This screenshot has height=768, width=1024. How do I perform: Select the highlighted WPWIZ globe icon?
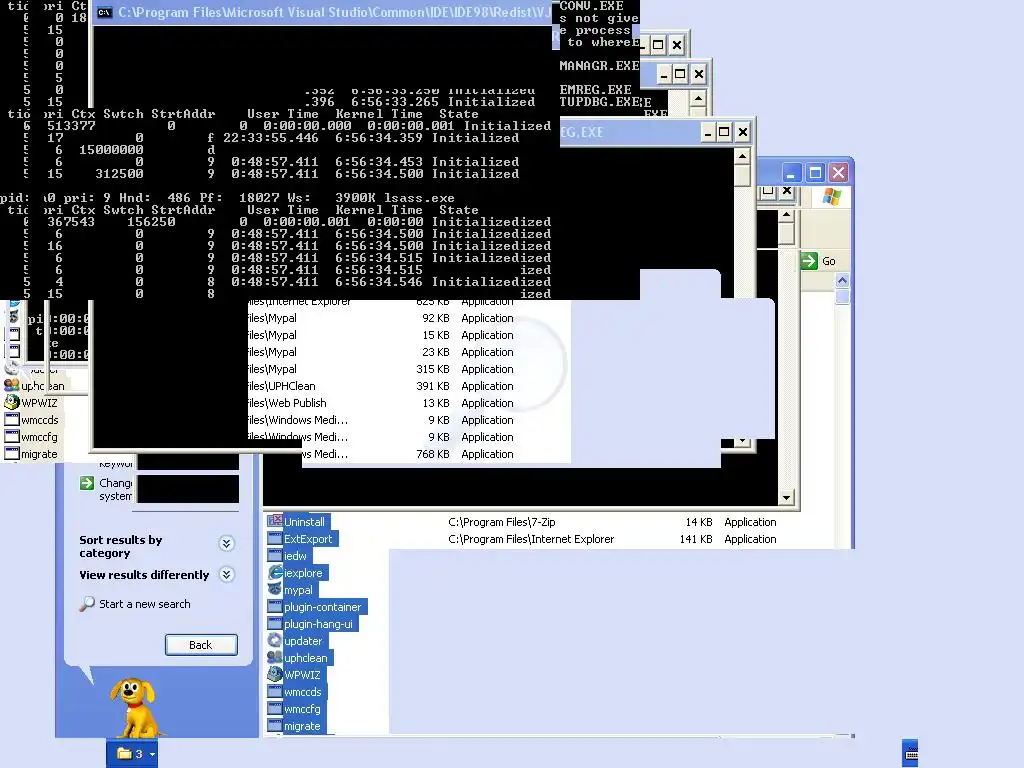[275, 674]
